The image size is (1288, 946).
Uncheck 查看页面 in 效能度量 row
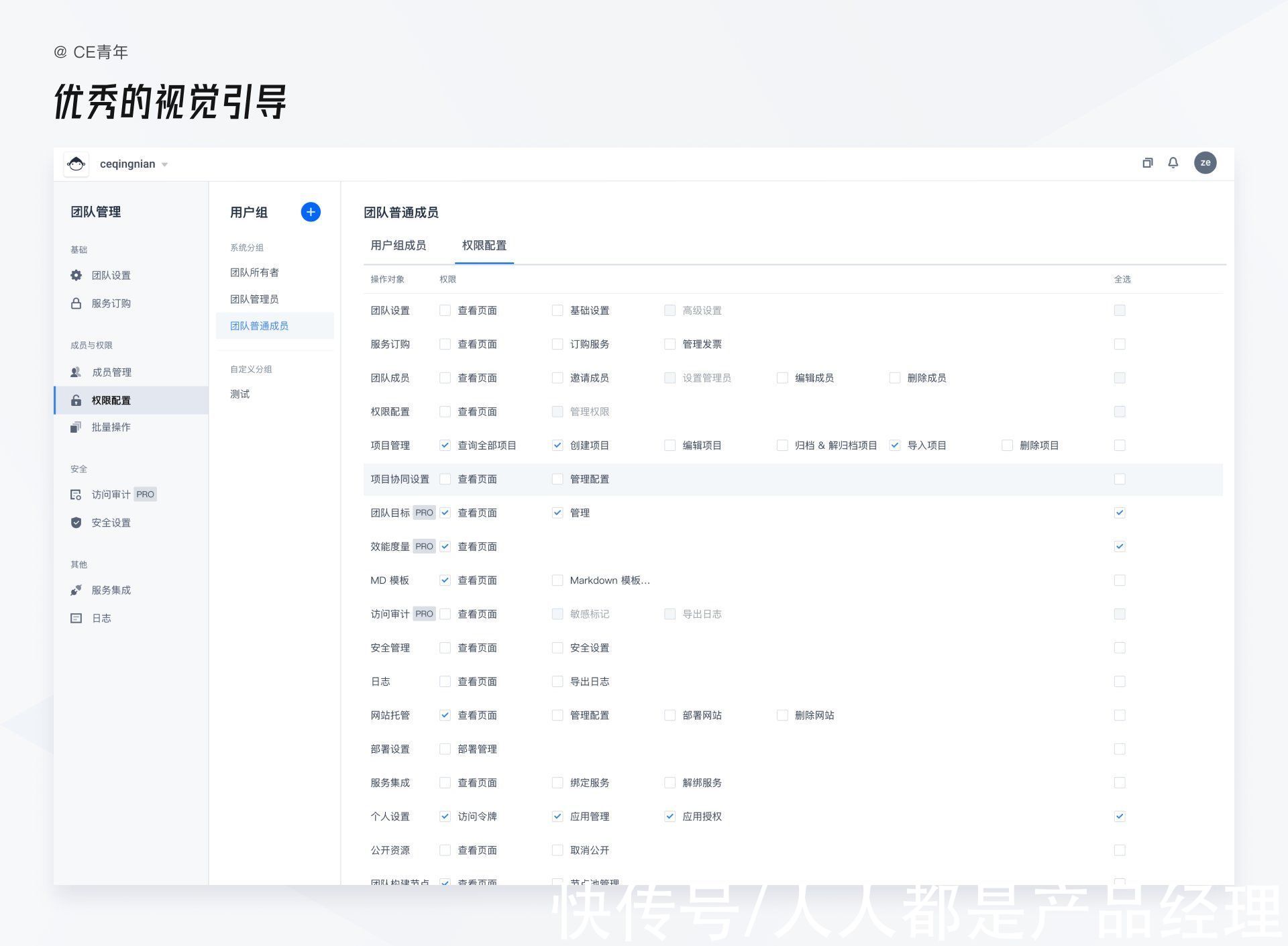(x=445, y=547)
